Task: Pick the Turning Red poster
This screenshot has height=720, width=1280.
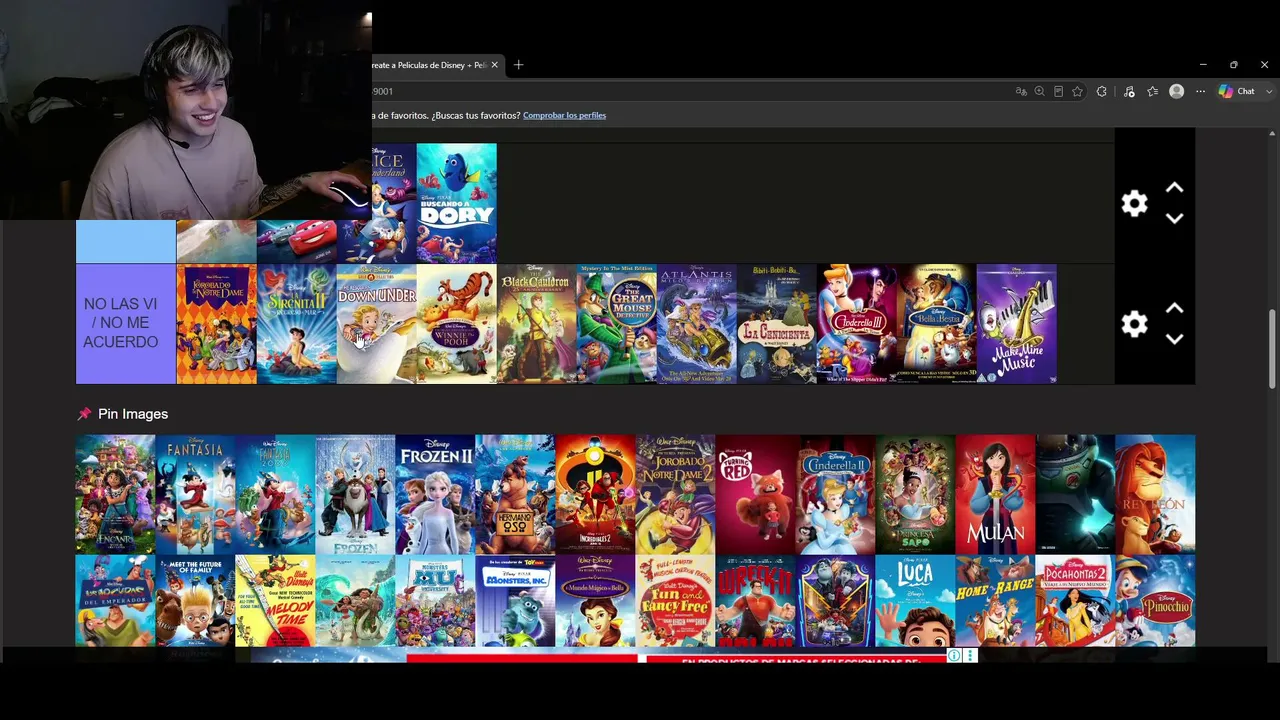Action: click(x=755, y=494)
